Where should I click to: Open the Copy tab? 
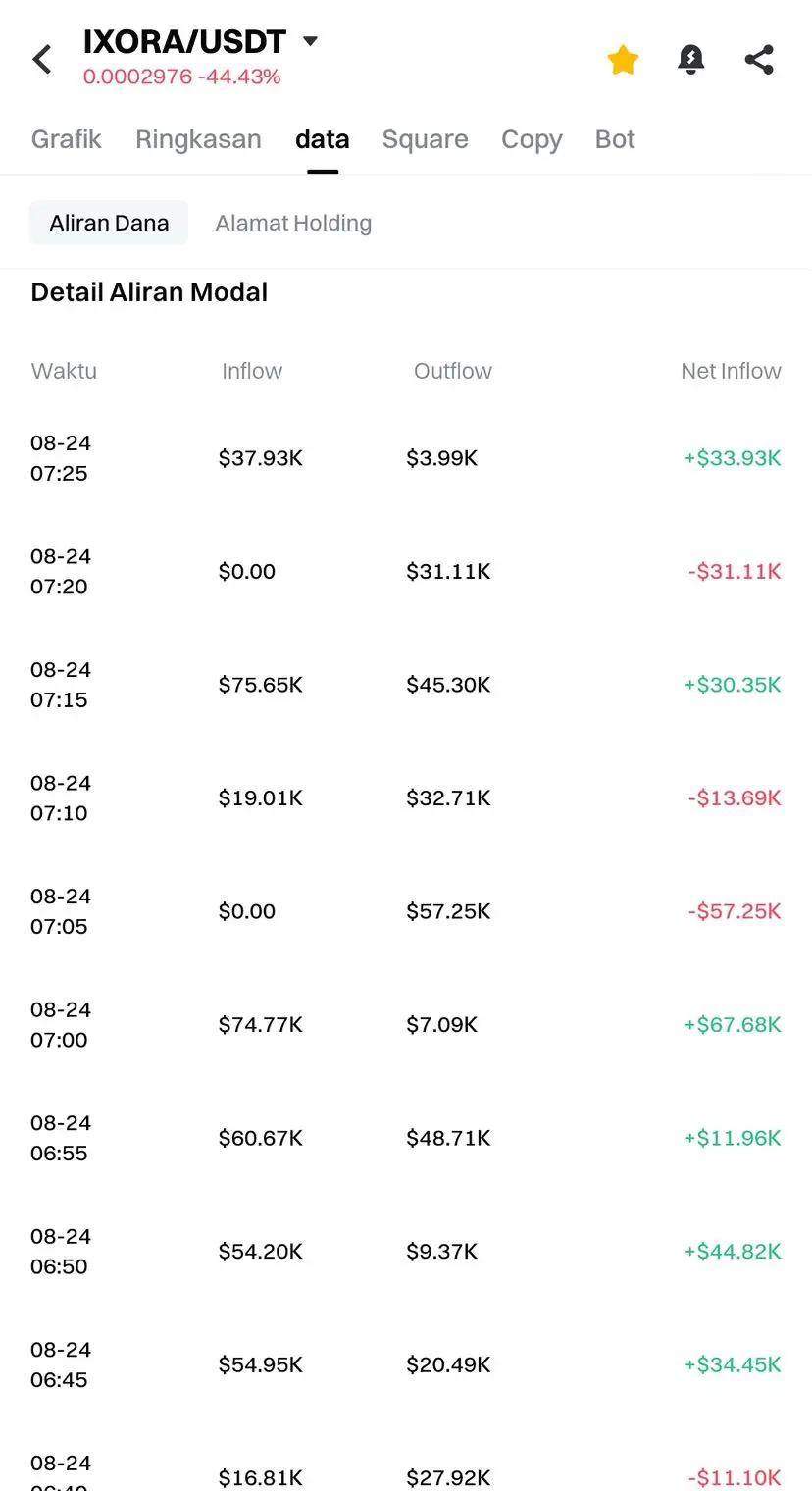[532, 139]
